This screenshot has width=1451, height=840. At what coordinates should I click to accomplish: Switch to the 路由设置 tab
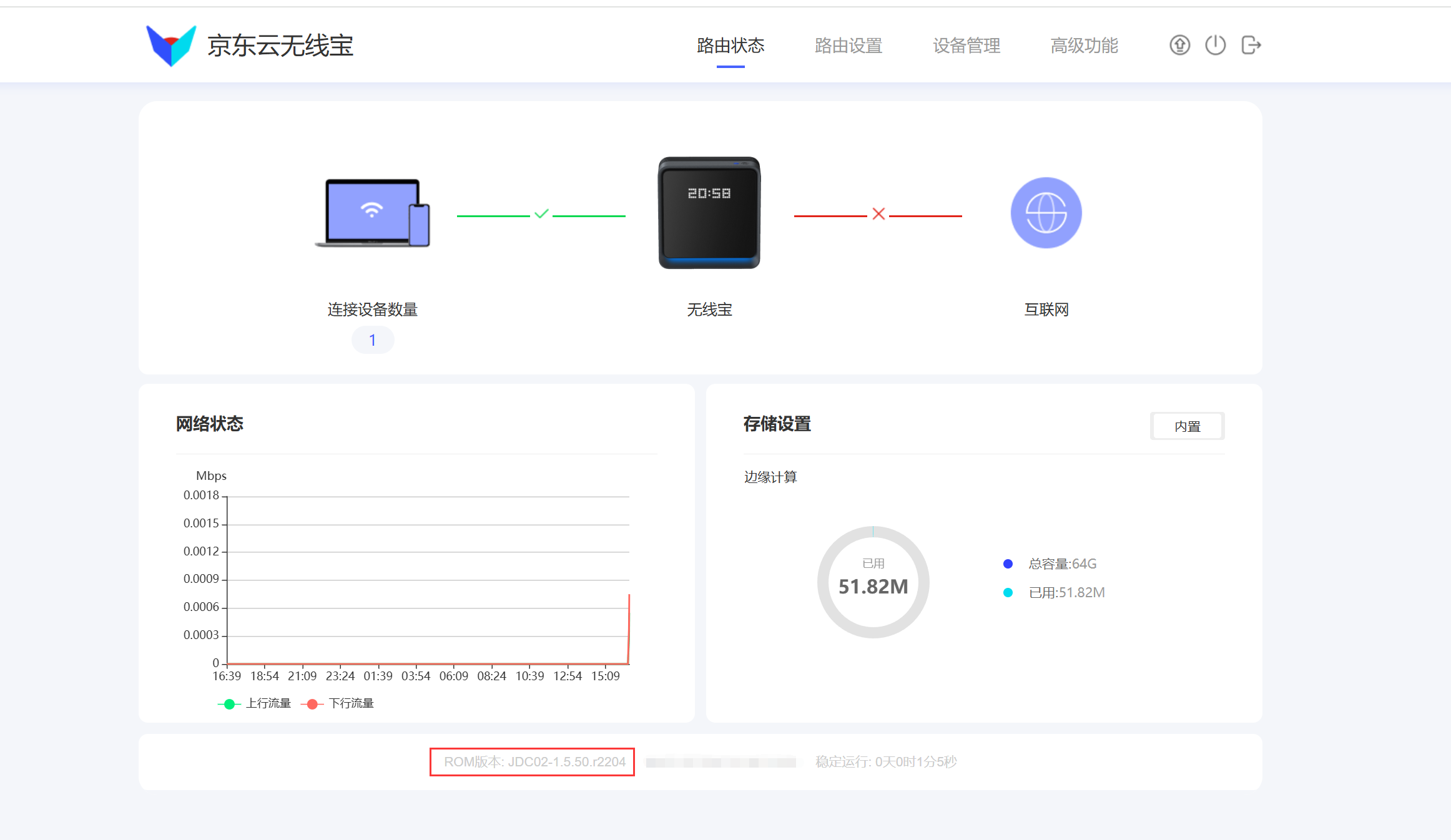click(x=848, y=46)
